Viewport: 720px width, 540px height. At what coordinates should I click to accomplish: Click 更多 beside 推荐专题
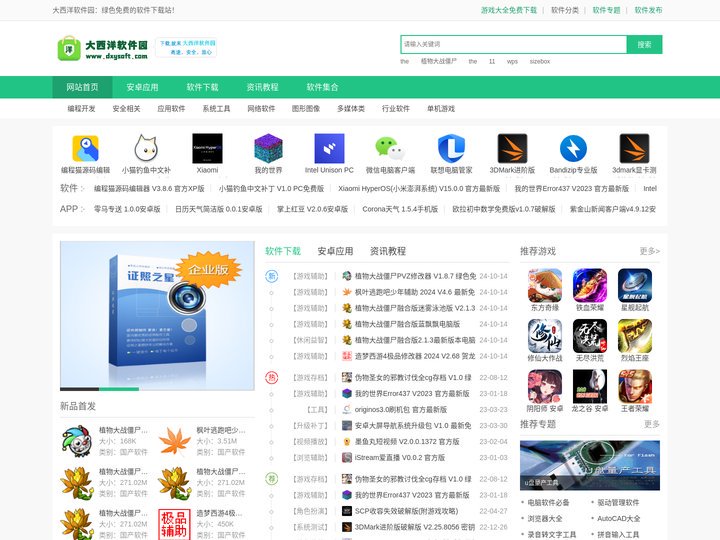coord(652,424)
